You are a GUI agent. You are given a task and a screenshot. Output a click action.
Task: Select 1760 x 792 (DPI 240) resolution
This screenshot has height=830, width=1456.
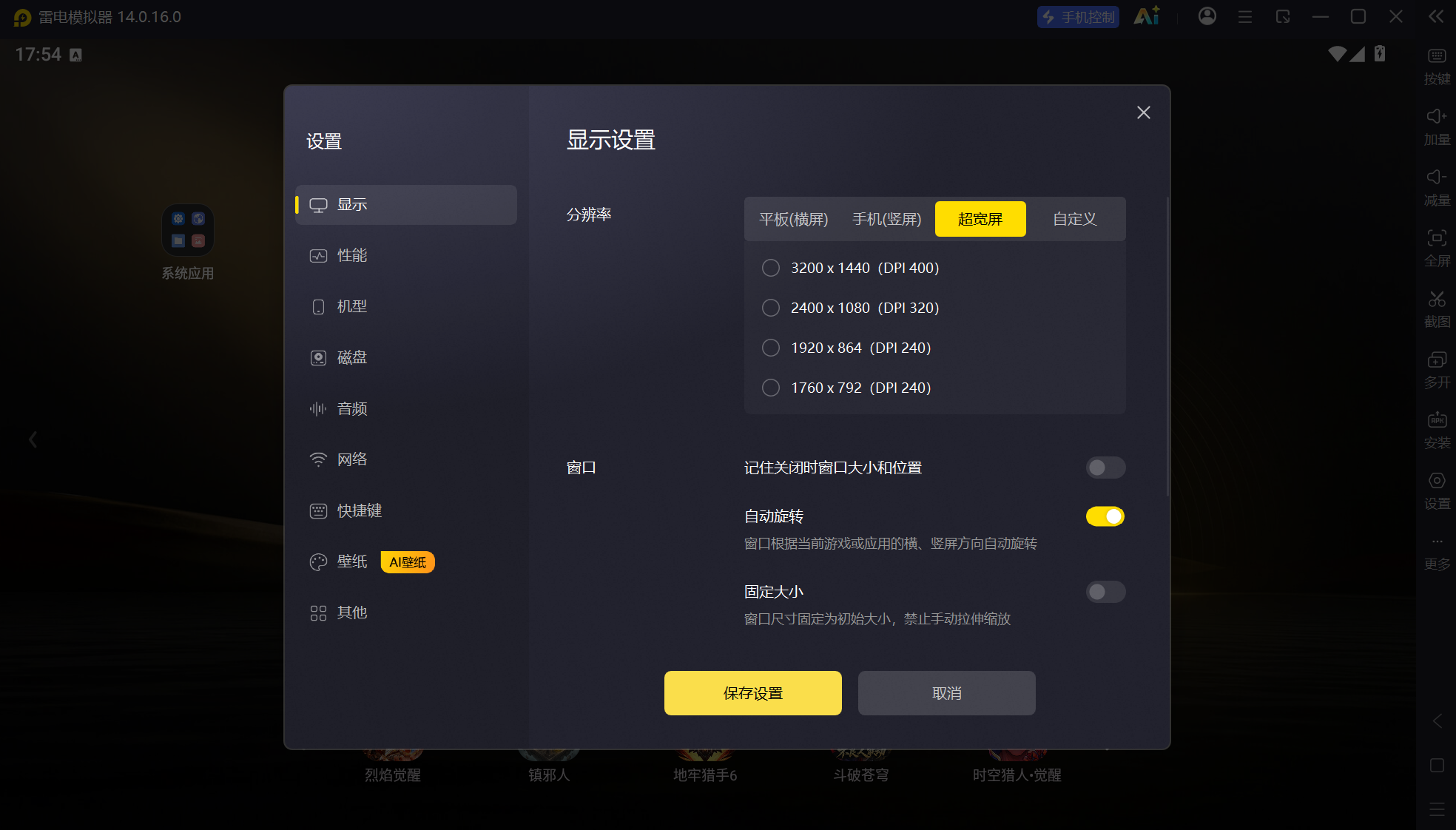click(x=846, y=388)
